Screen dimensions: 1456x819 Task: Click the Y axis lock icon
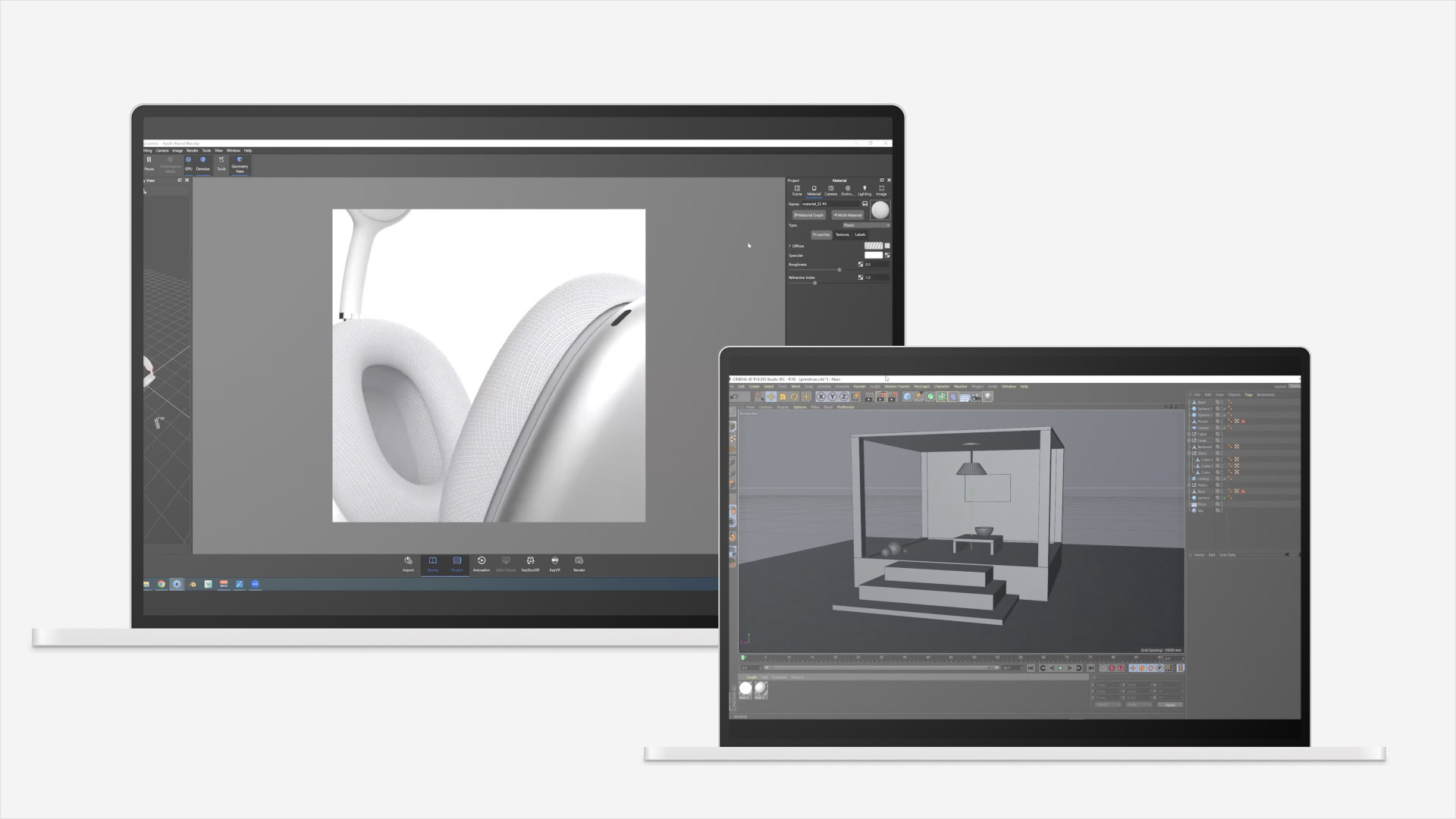833,397
